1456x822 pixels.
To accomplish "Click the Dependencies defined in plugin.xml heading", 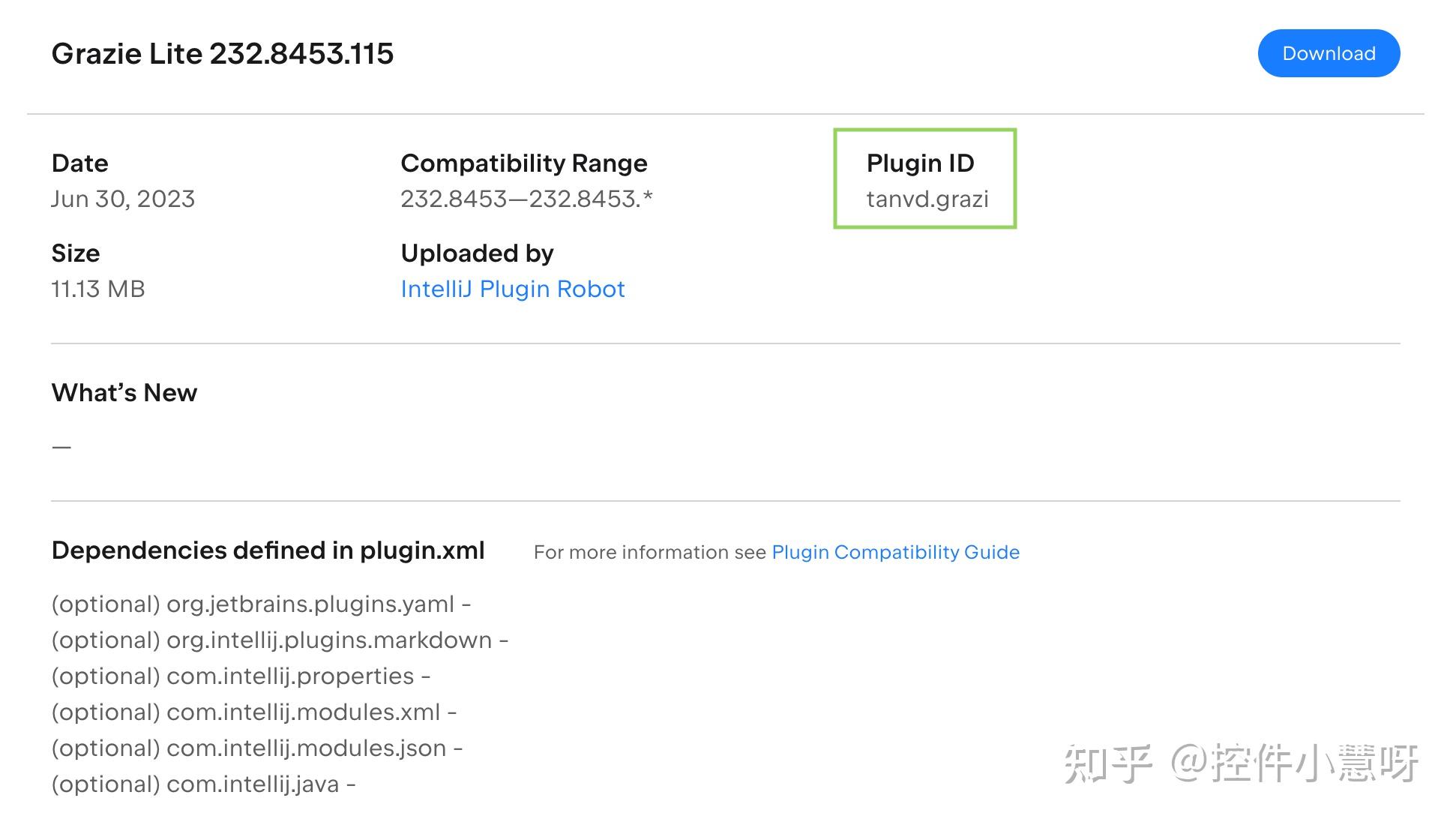I will pyautogui.click(x=268, y=550).
